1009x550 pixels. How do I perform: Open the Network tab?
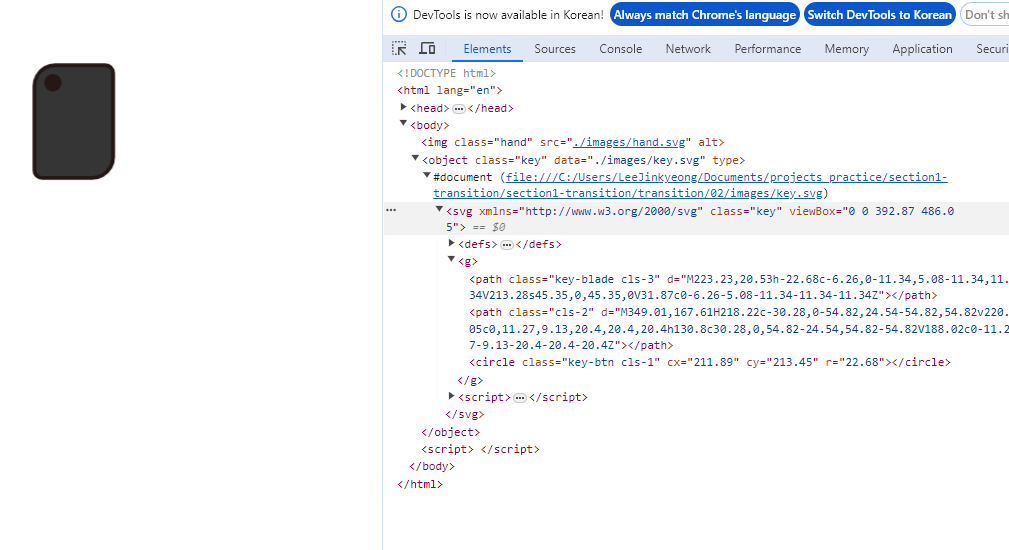tap(688, 49)
